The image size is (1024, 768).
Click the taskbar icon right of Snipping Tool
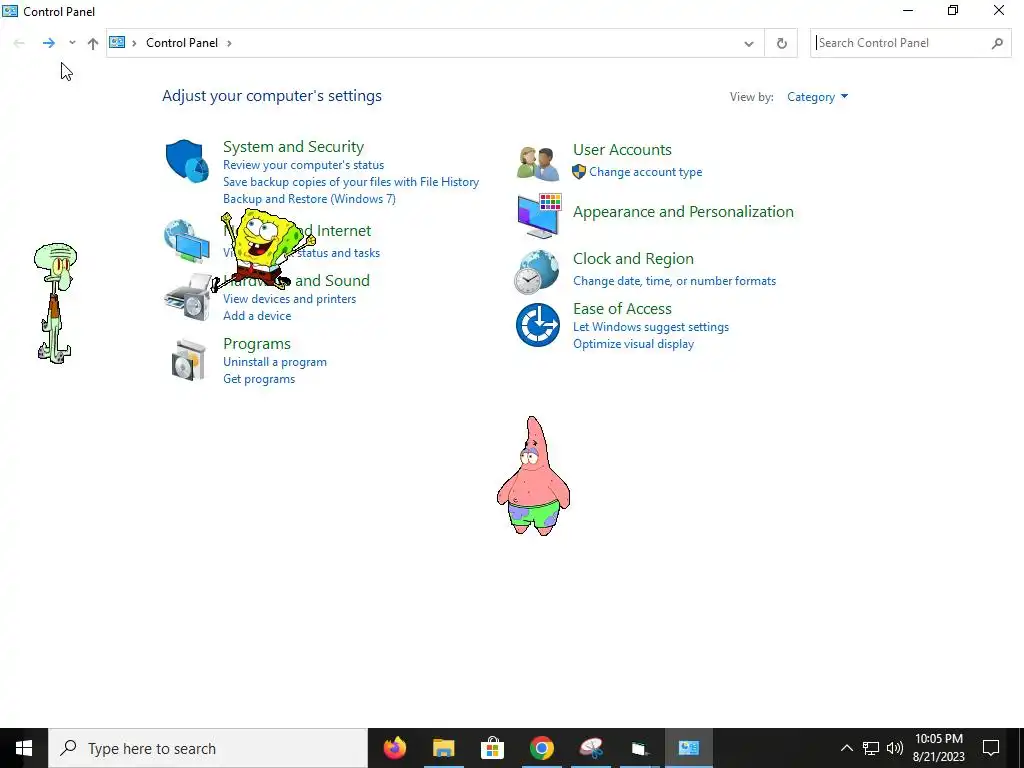click(x=639, y=748)
